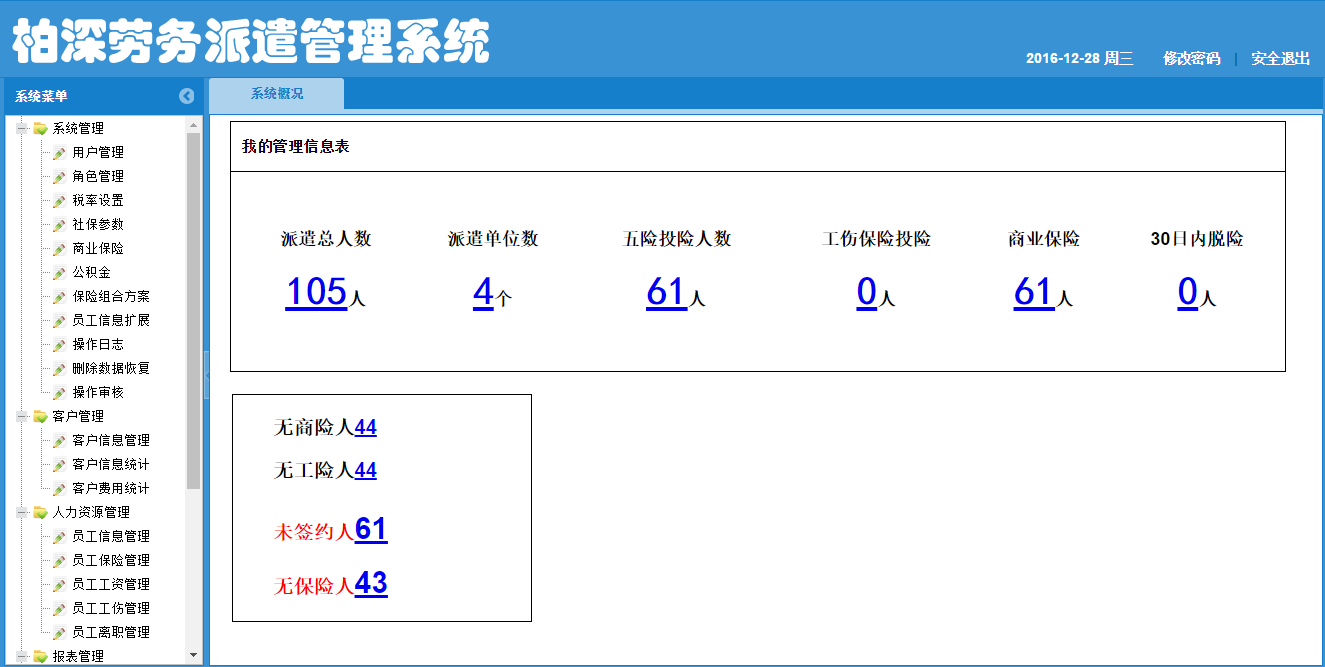The height and width of the screenshot is (667, 1325).
Task: Open the 未签约人 61 link
Action: click(370, 530)
